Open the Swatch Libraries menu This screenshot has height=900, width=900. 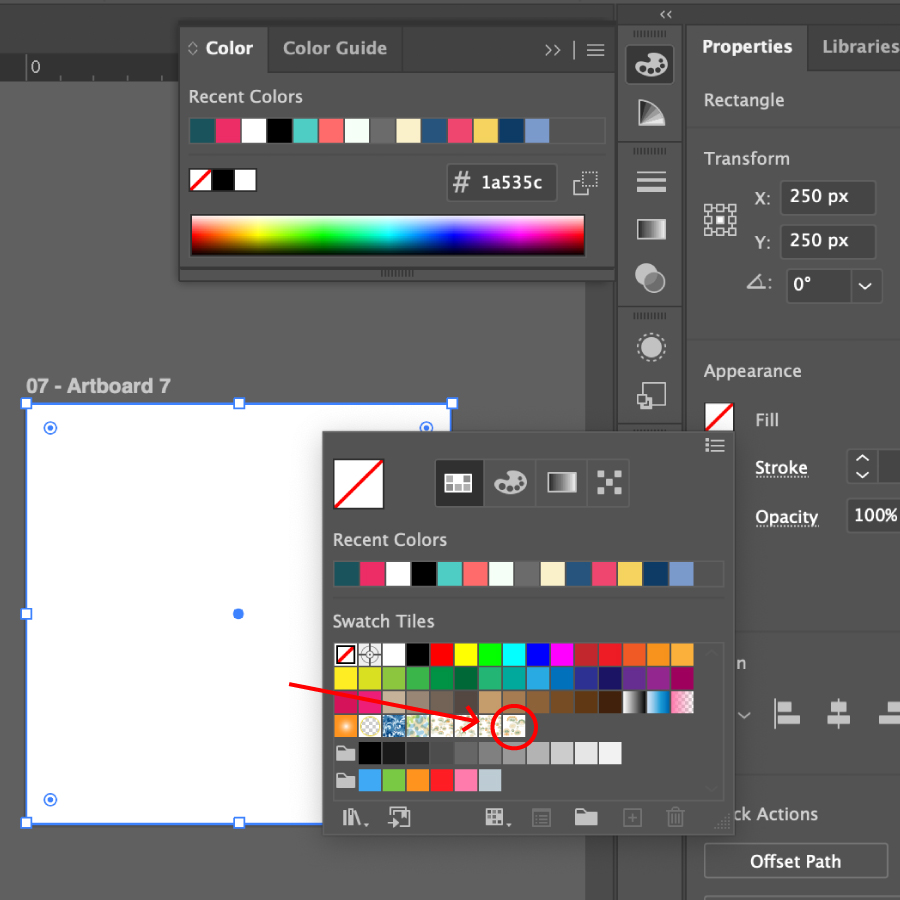pyautogui.click(x=355, y=817)
